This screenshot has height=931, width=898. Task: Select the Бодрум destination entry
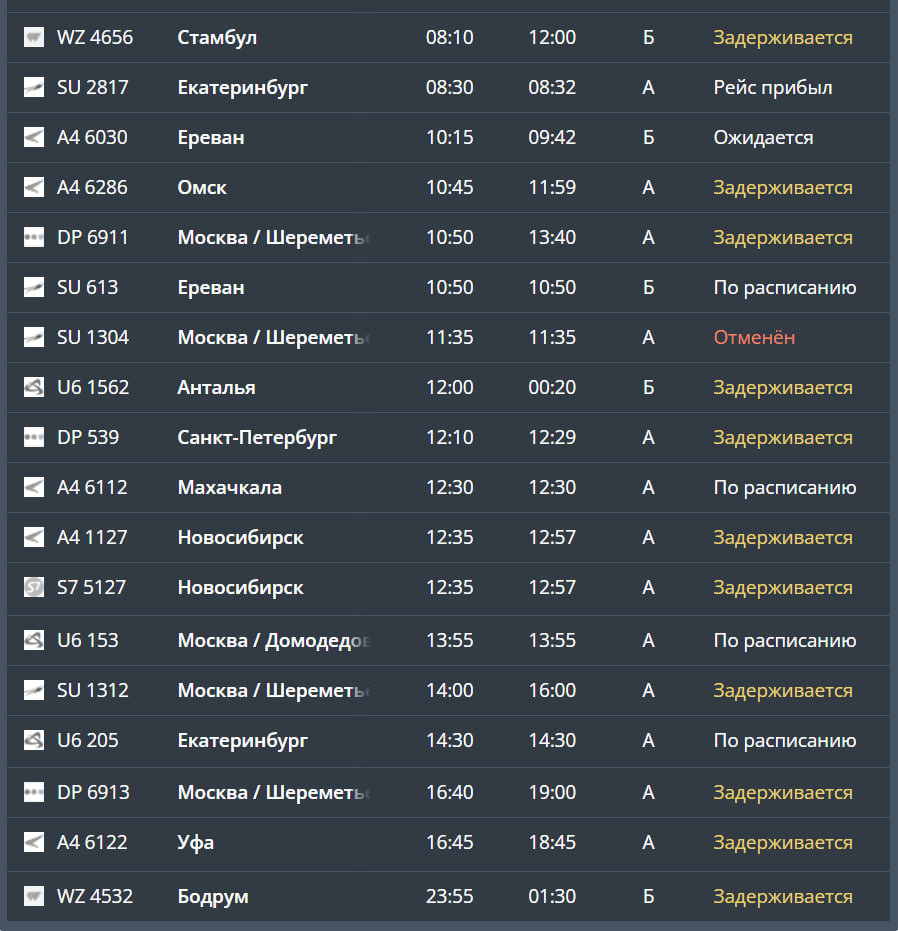213,896
